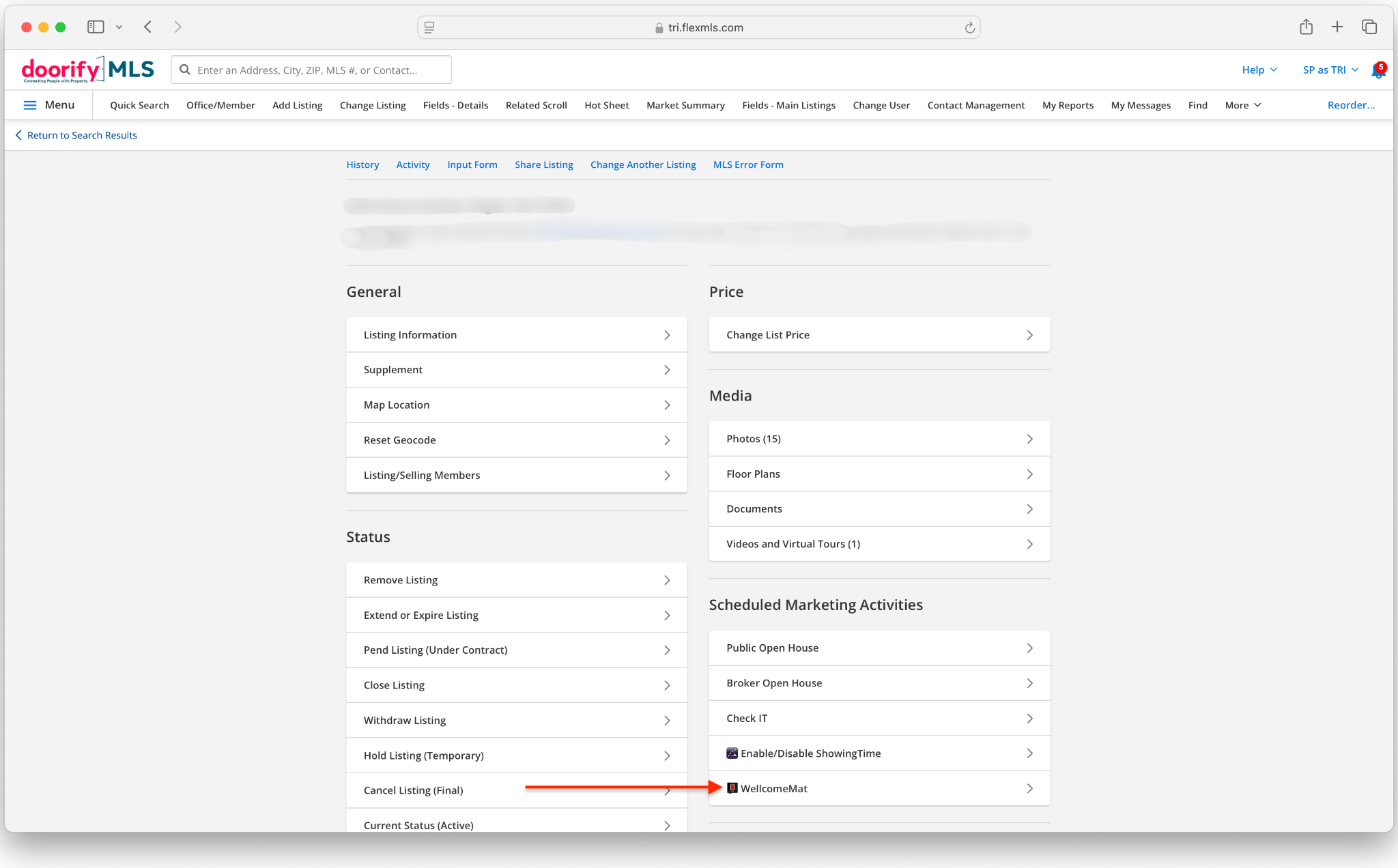Reload the page with the refresh icon

969,28
